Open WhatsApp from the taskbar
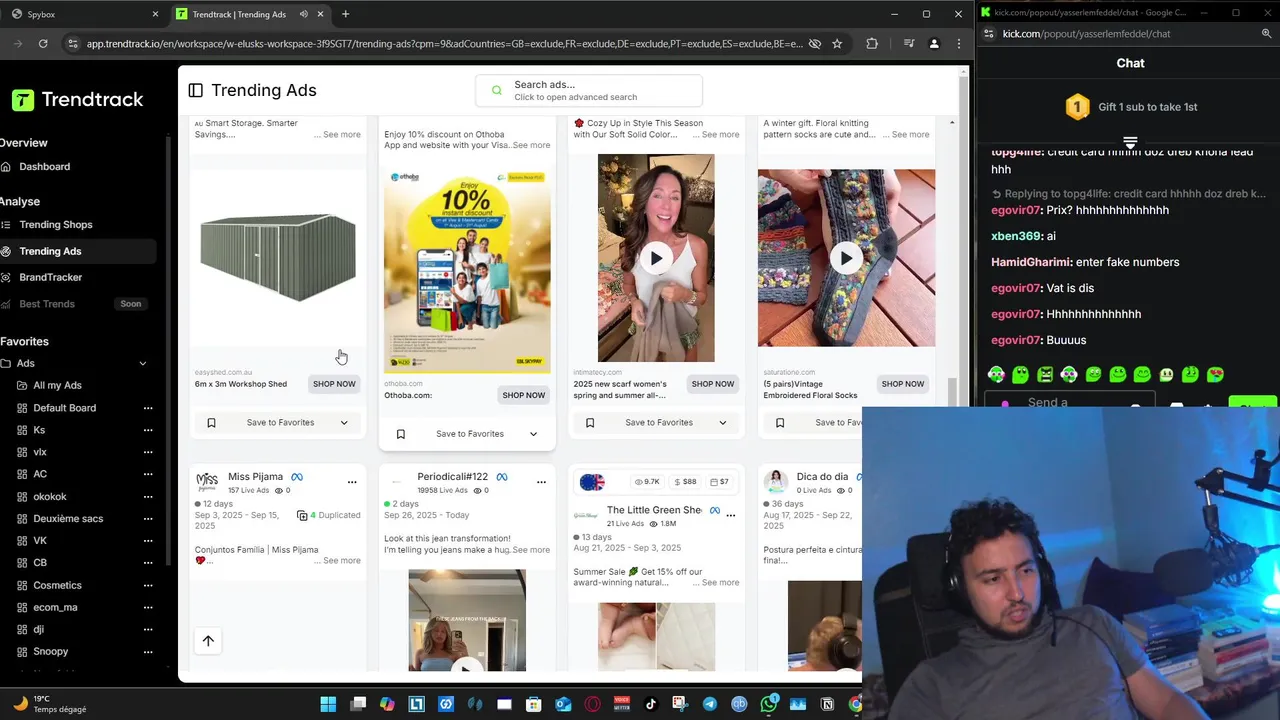Screen dimensions: 1280x720 coord(768,704)
